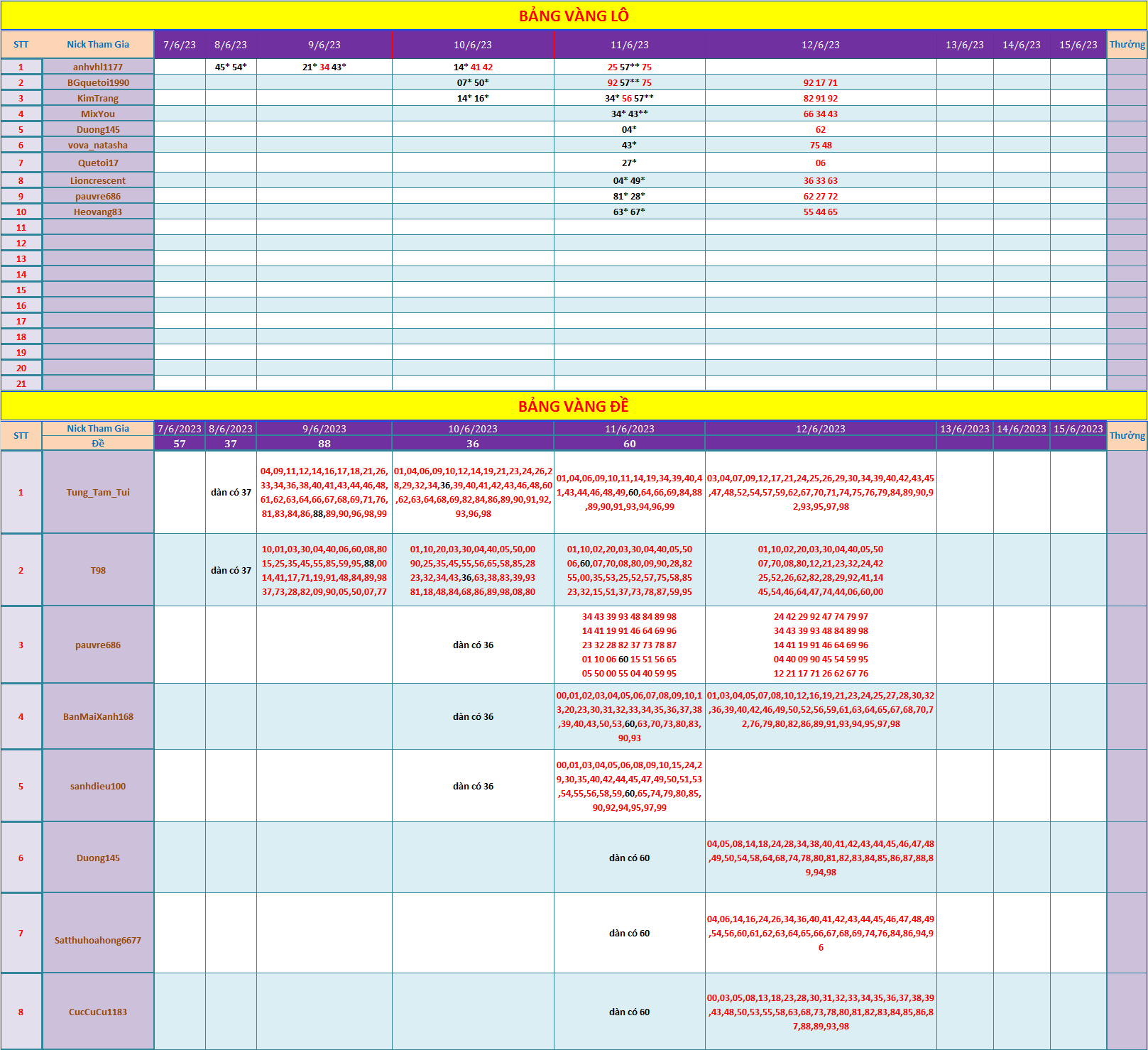The height and width of the screenshot is (1050, 1148).
Task: Click the KimTrang nickname cell
Action: pos(98,98)
